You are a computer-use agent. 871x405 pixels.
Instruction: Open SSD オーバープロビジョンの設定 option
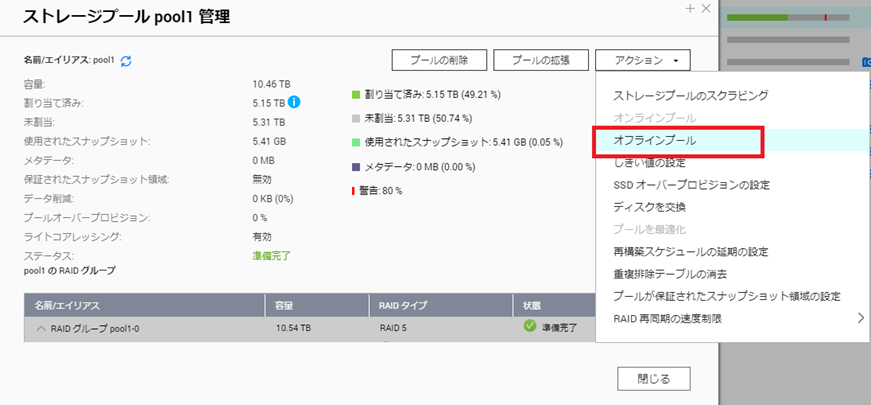click(691, 185)
